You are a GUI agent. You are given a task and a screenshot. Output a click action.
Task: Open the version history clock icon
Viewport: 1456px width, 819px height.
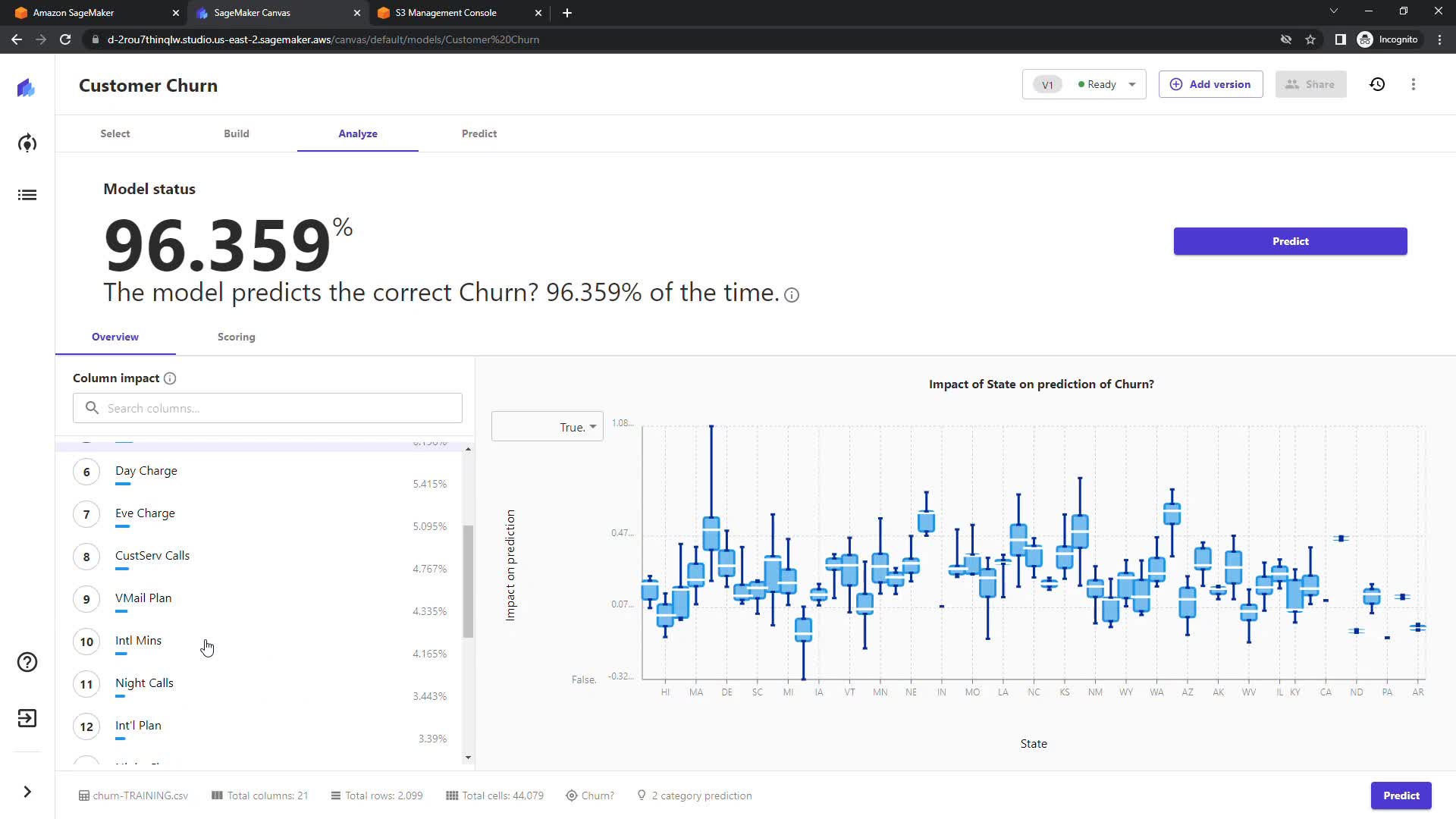pos(1377,84)
